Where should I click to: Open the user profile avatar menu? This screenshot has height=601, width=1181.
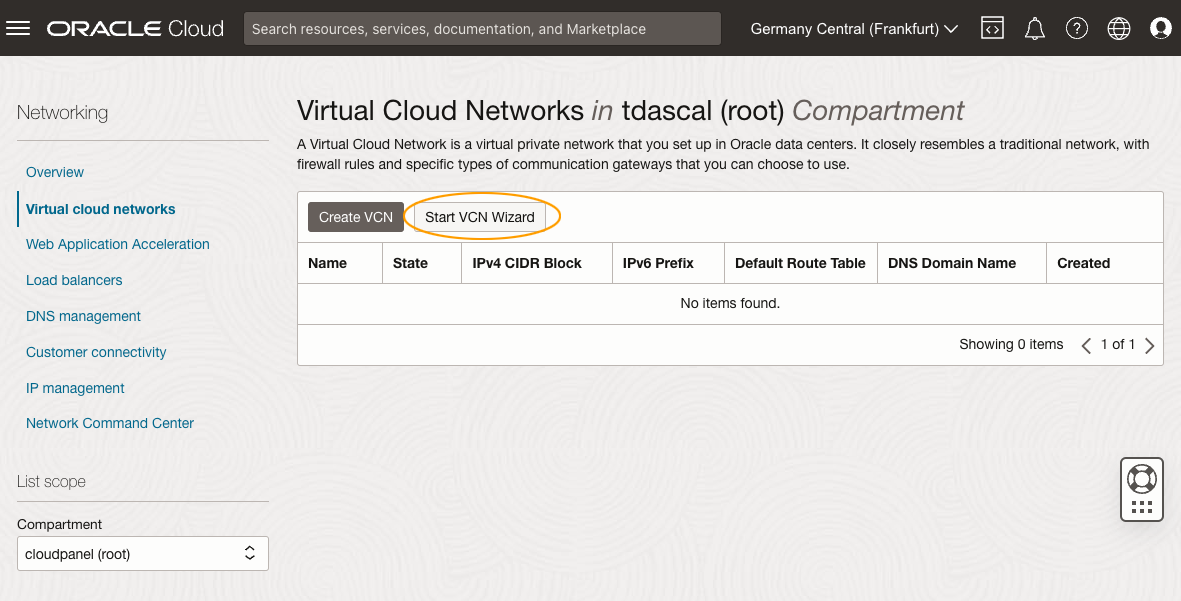pyautogui.click(x=1161, y=28)
